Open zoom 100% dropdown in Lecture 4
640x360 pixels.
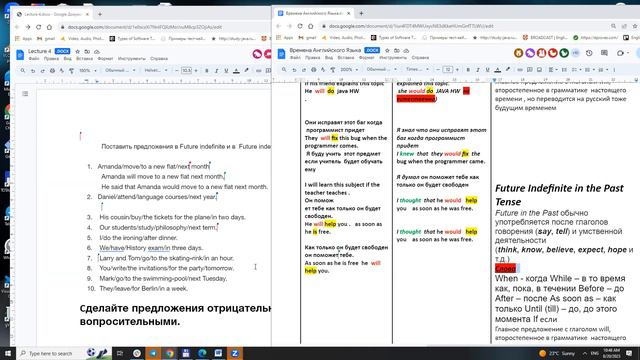[x=88, y=71]
